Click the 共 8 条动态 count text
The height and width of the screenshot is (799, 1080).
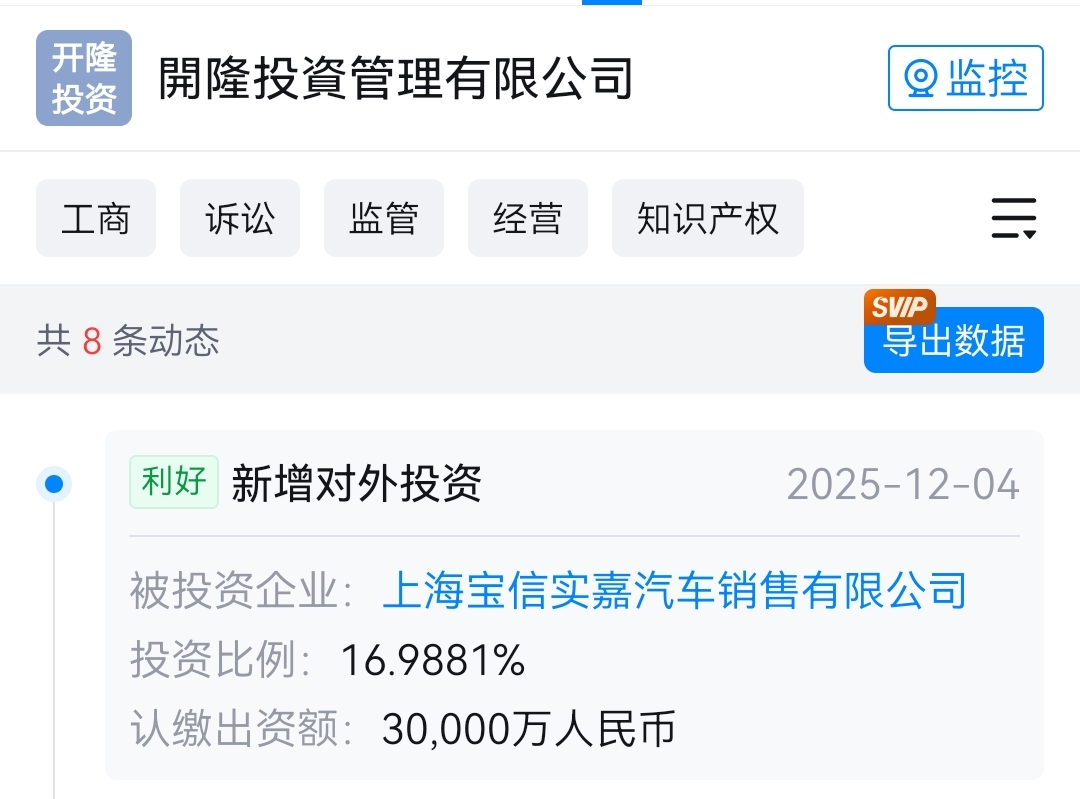128,341
